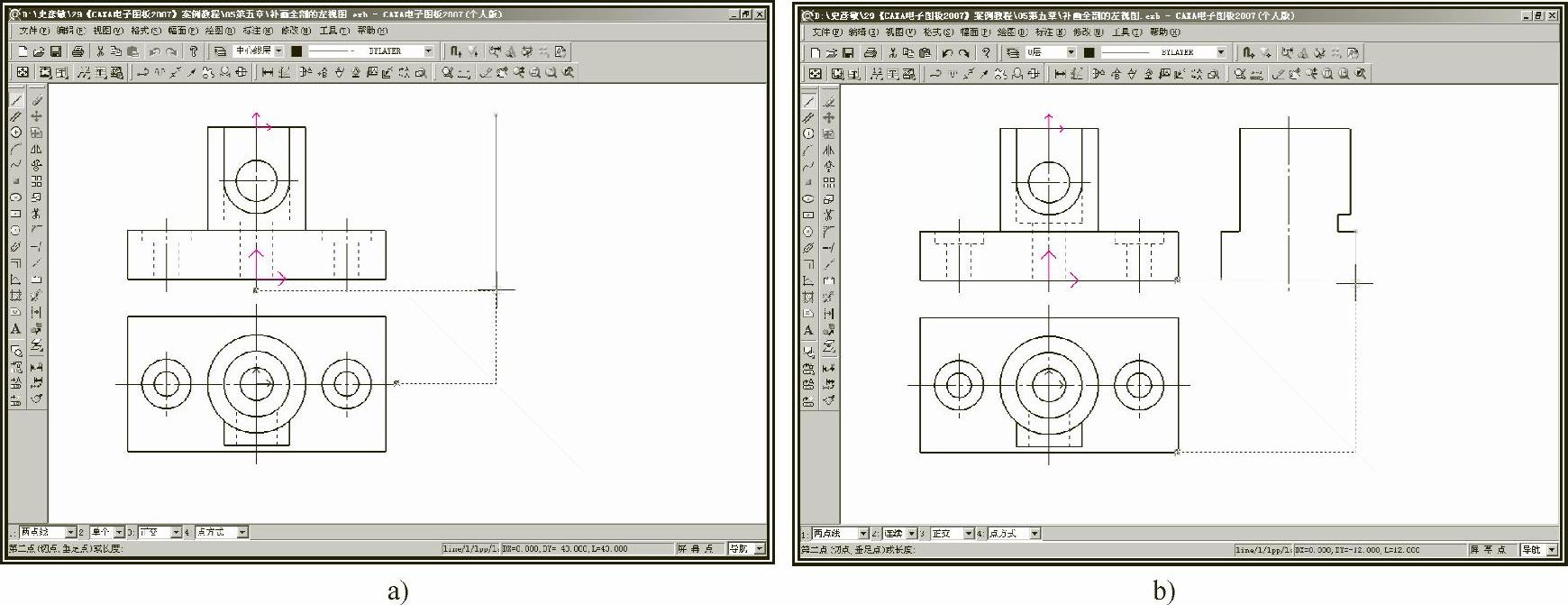Screen dimensions: 1568x605
Task: Click Save icon in window b
Action: (x=848, y=52)
